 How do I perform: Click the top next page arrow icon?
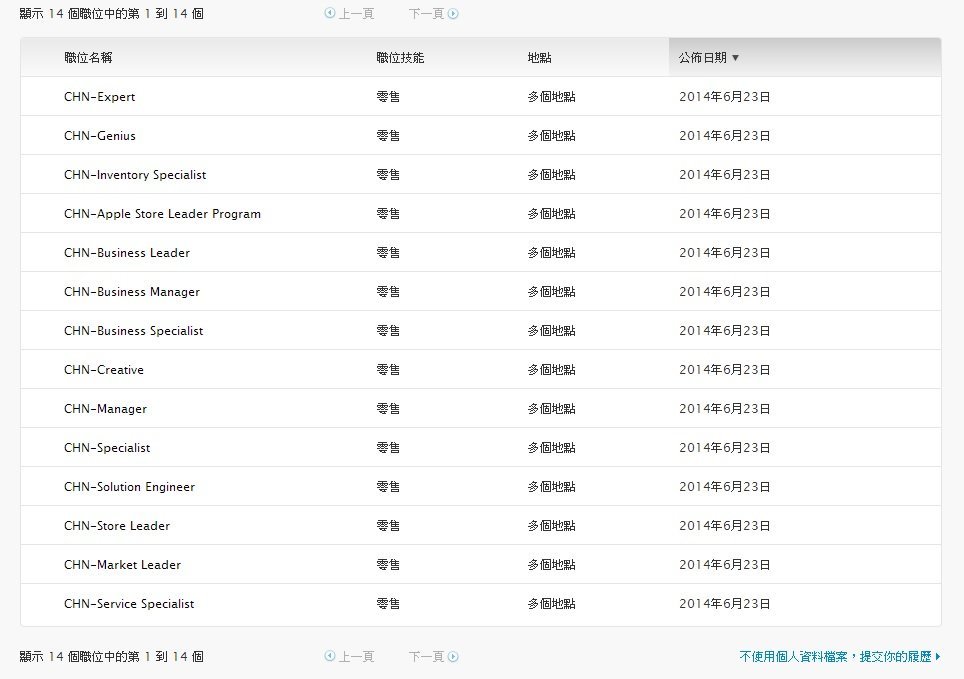[x=453, y=14]
